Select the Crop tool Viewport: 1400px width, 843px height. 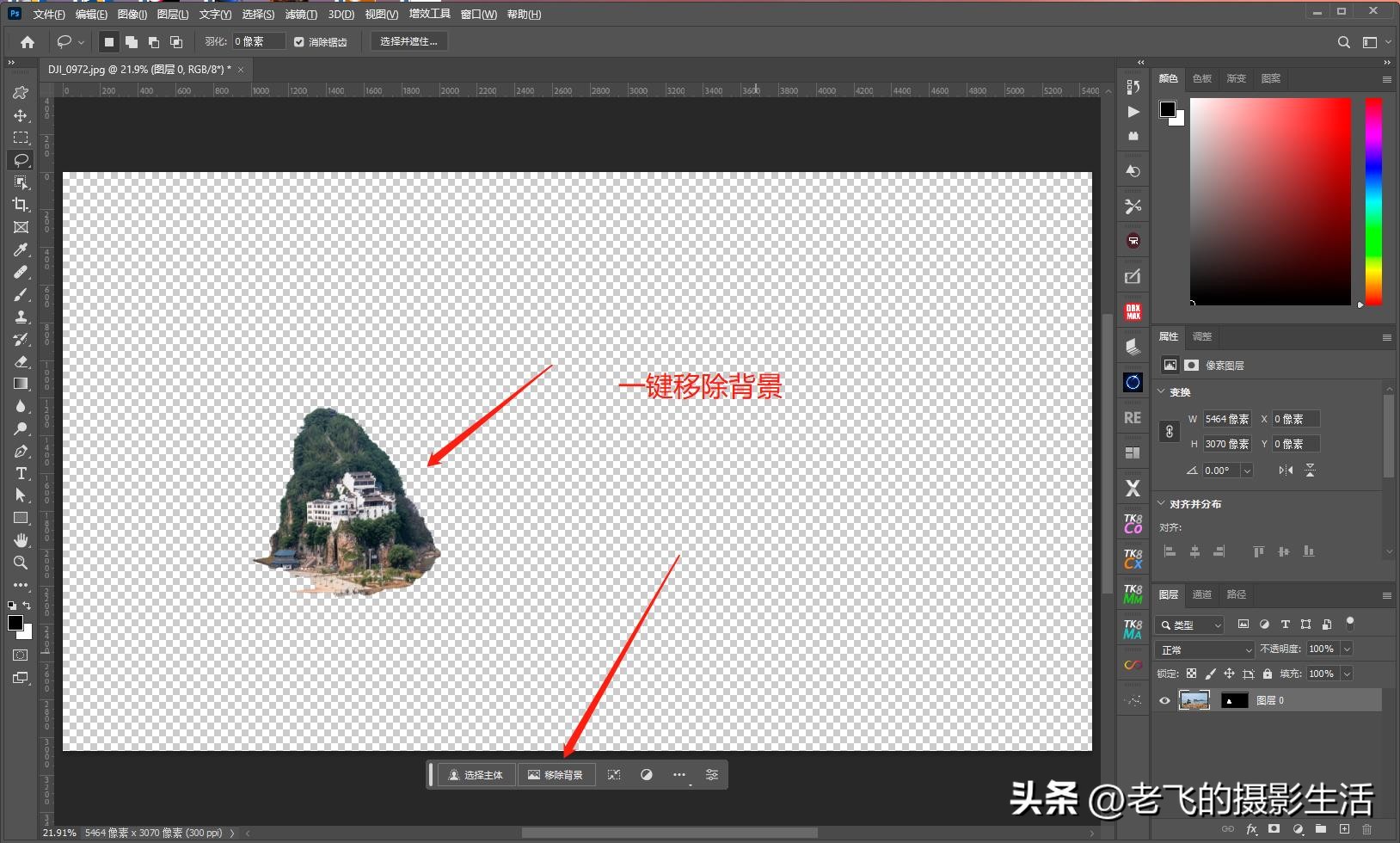click(x=21, y=205)
